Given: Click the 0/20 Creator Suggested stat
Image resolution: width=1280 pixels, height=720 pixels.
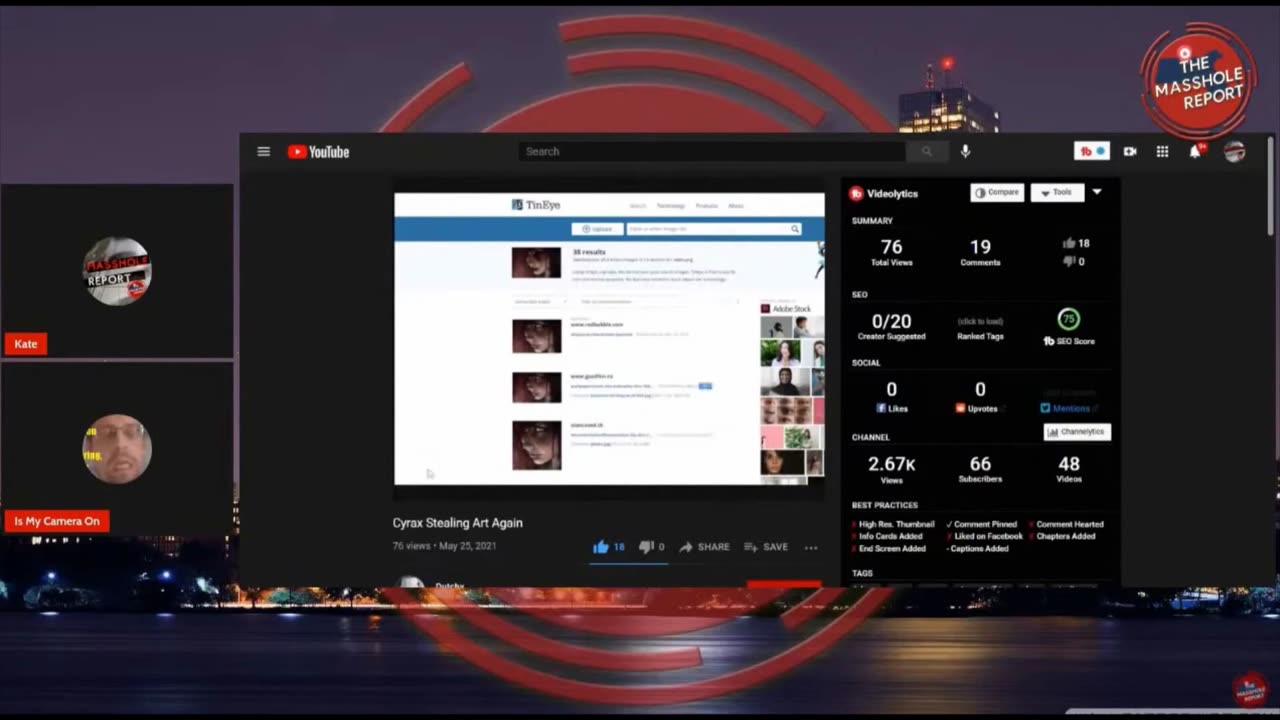Looking at the screenshot, I should click(x=891, y=326).
